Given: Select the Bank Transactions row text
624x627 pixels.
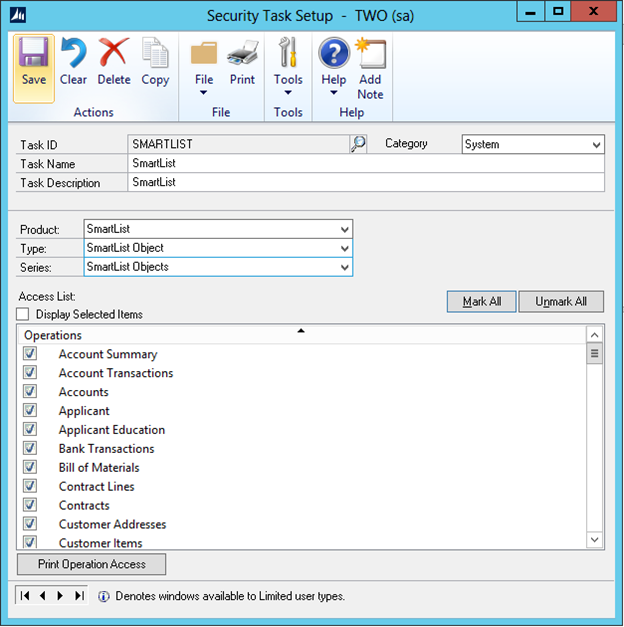Looking at the screenshot, I should 106,448.
